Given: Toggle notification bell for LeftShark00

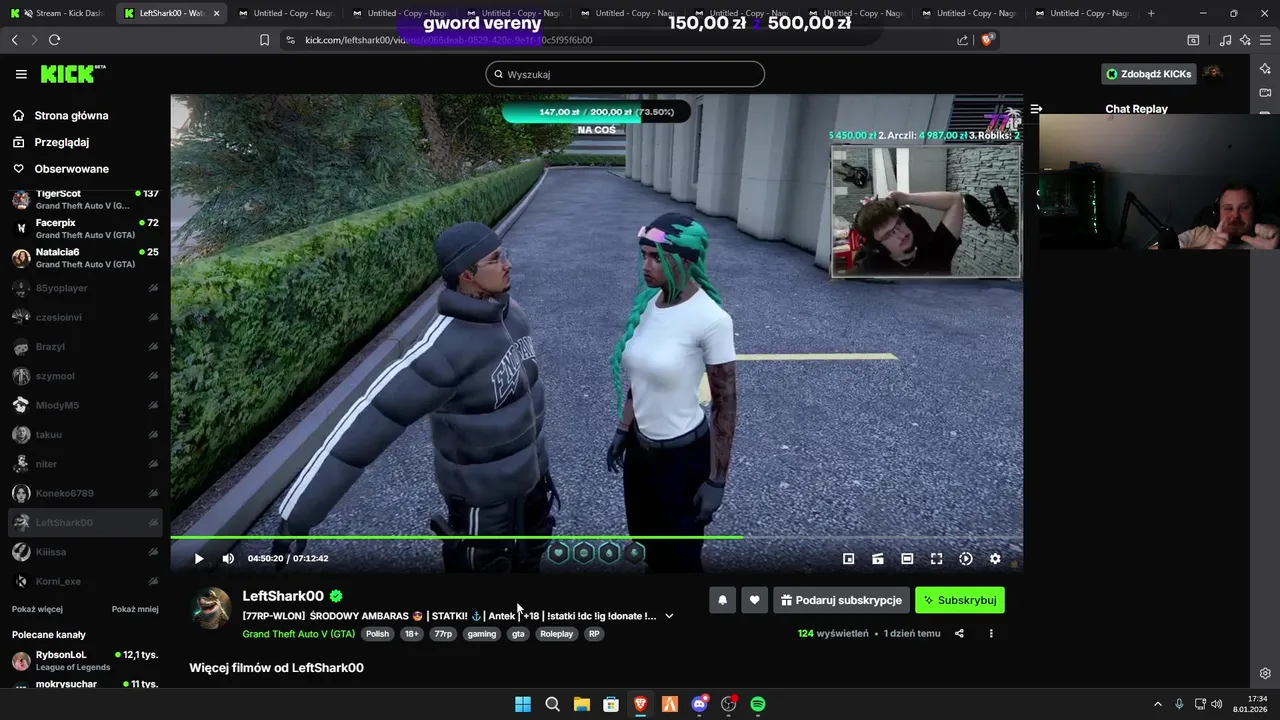Looking at the screenshot, I should 722,600.
